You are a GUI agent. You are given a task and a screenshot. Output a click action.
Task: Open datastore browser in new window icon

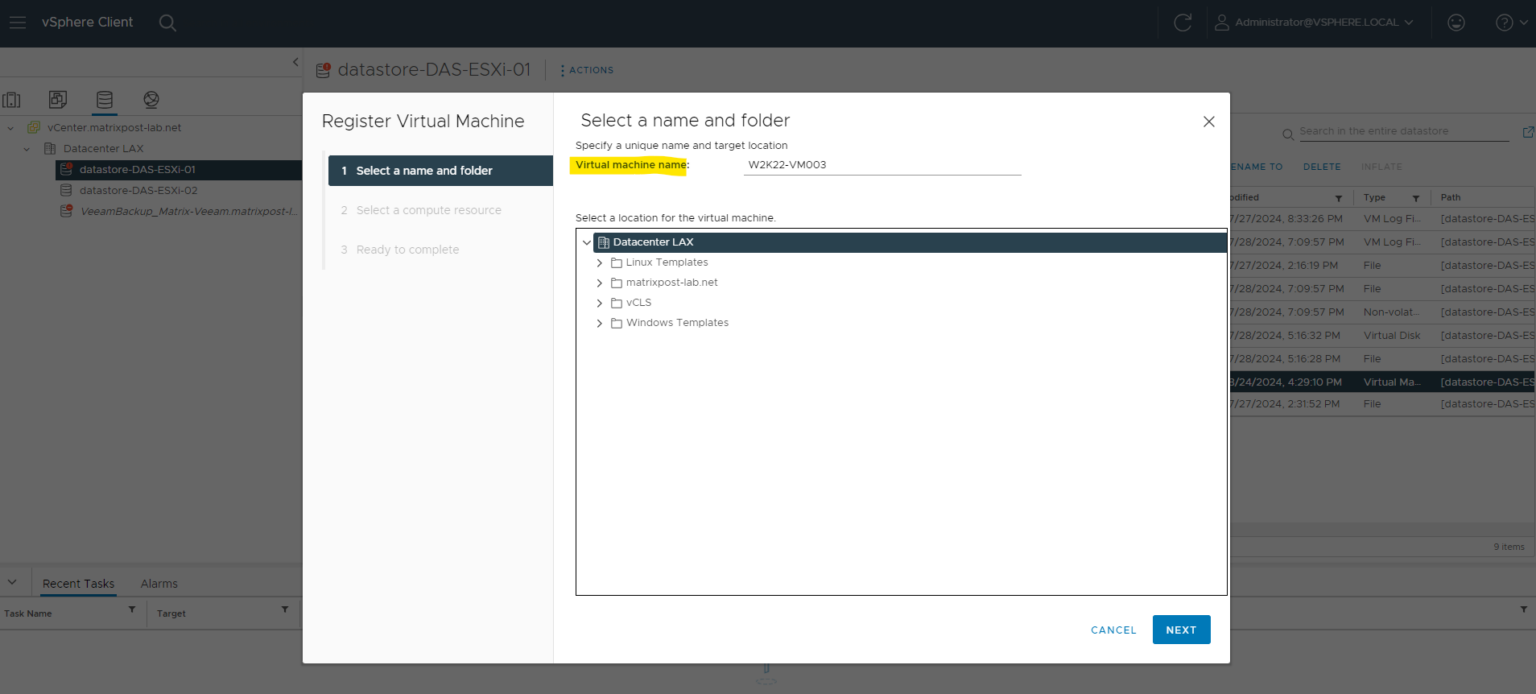pos(1528,131)
